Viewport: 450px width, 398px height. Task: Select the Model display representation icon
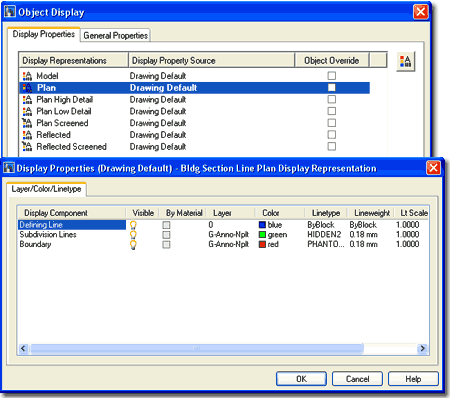coord(27,76)
